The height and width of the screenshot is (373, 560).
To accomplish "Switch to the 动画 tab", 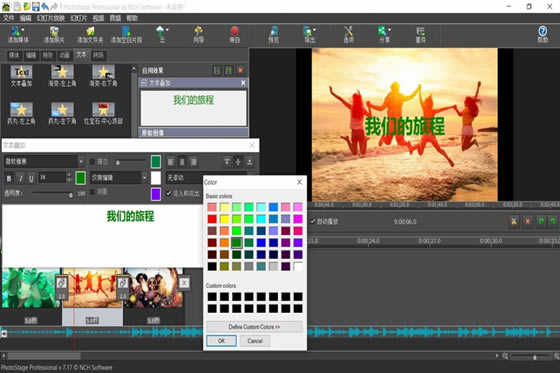I will pyautogui.click(x=65, y=55).
